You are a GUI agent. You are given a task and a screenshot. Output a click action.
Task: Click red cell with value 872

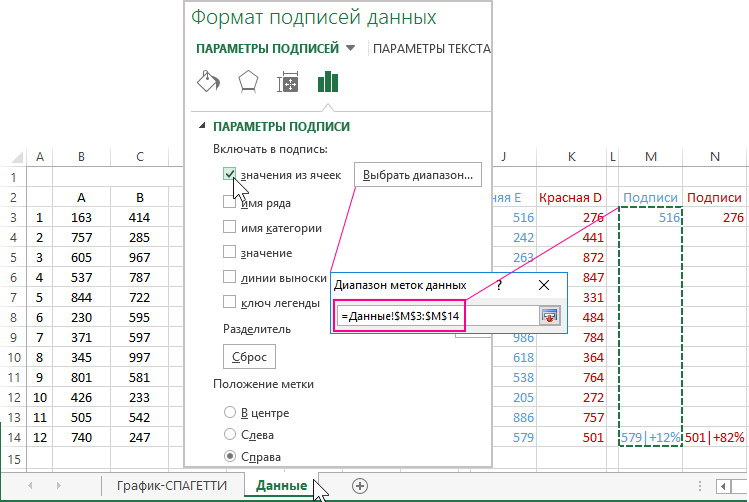571,258
